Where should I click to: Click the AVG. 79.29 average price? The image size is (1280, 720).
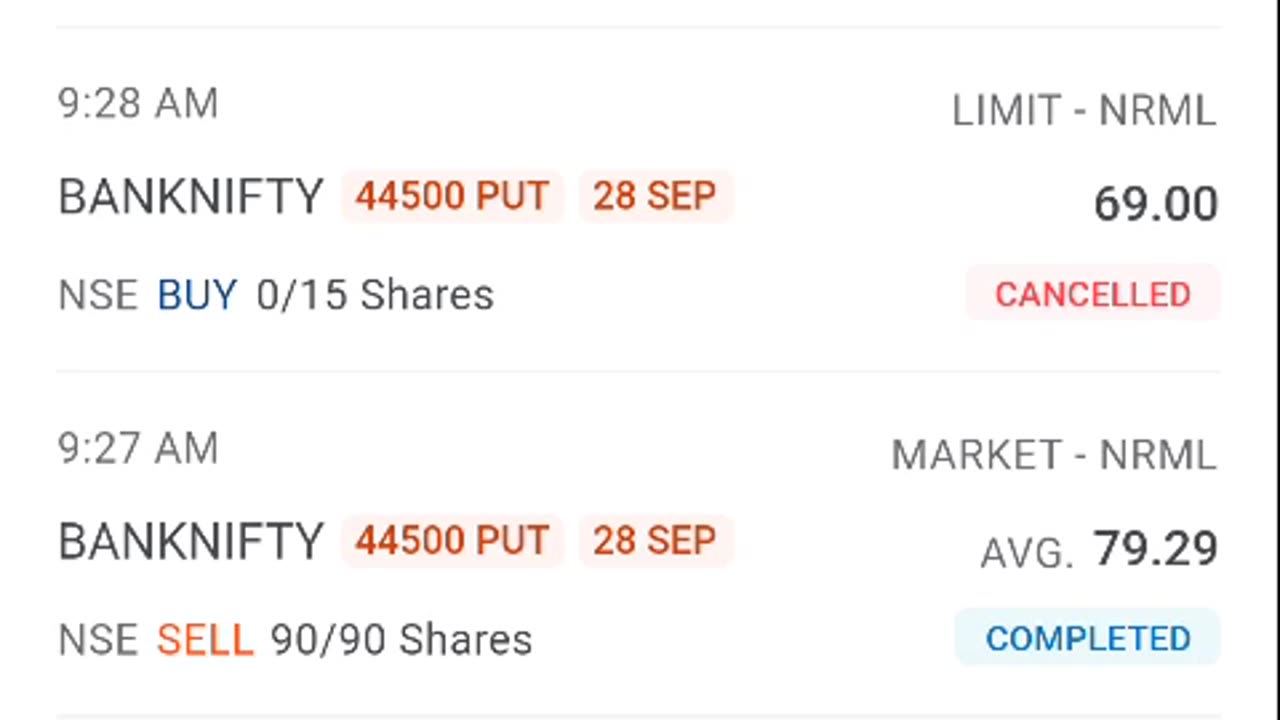coord(1098,549)
